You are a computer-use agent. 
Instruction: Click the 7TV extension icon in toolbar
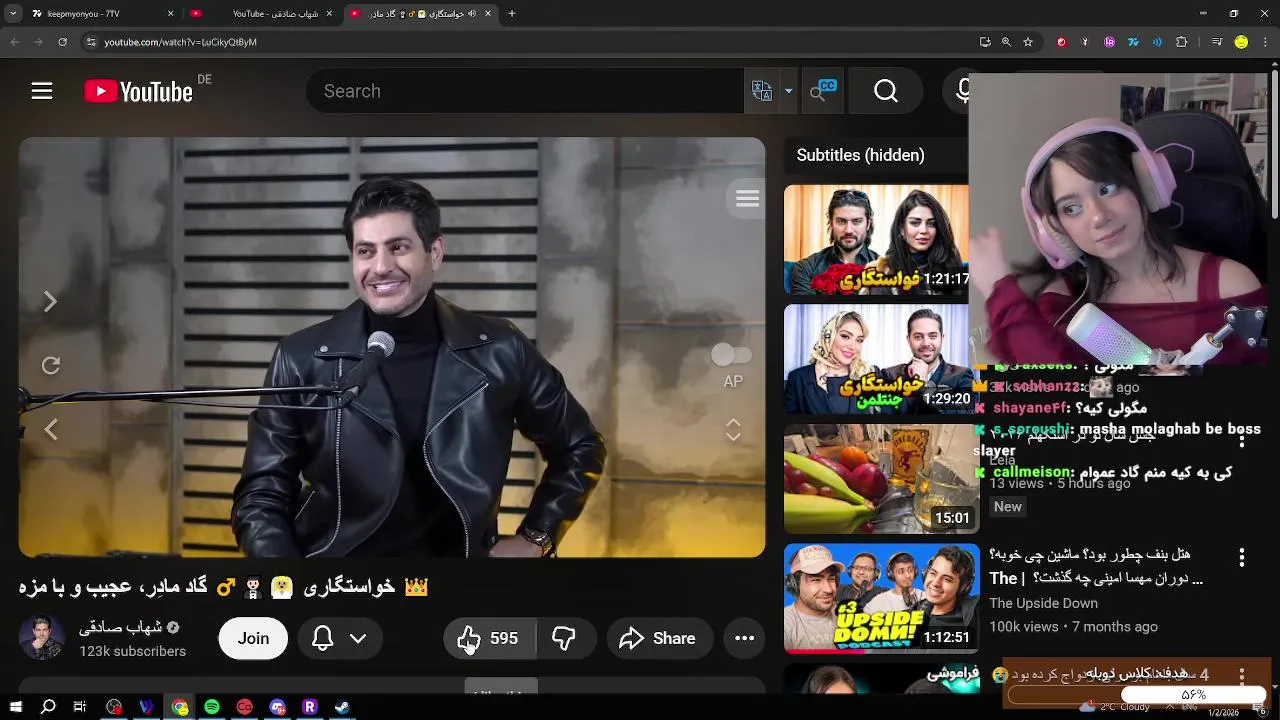[1134, 42]
